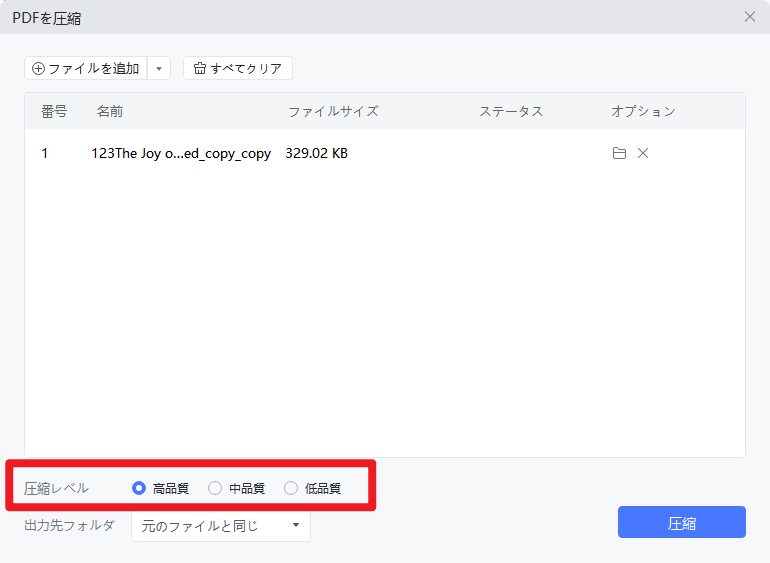Click the 329.02 KB file size cell
The image size is (770, 563).
tap(316, 153)
